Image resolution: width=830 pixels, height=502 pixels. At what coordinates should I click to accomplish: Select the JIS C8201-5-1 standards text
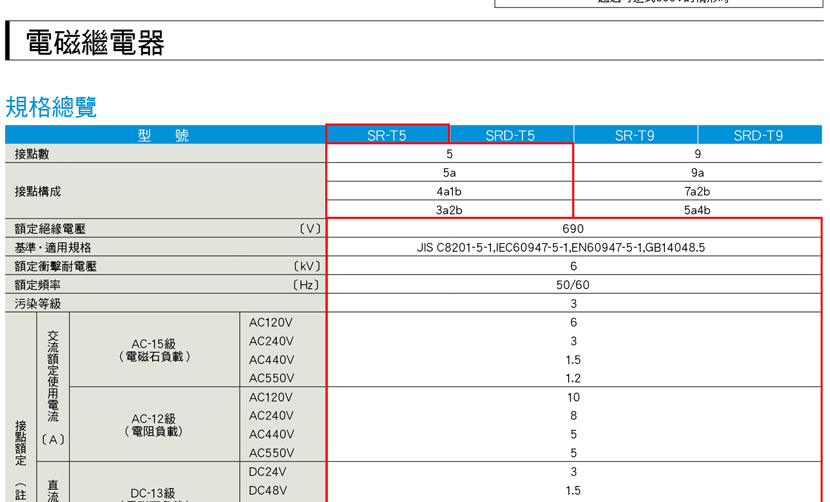(561, 248)
